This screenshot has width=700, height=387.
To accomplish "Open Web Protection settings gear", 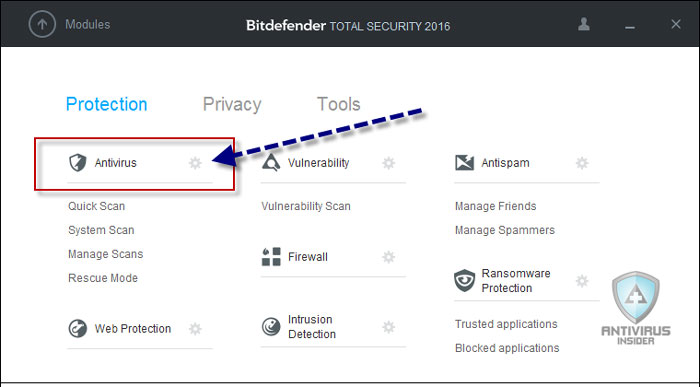I will point(195,329).
